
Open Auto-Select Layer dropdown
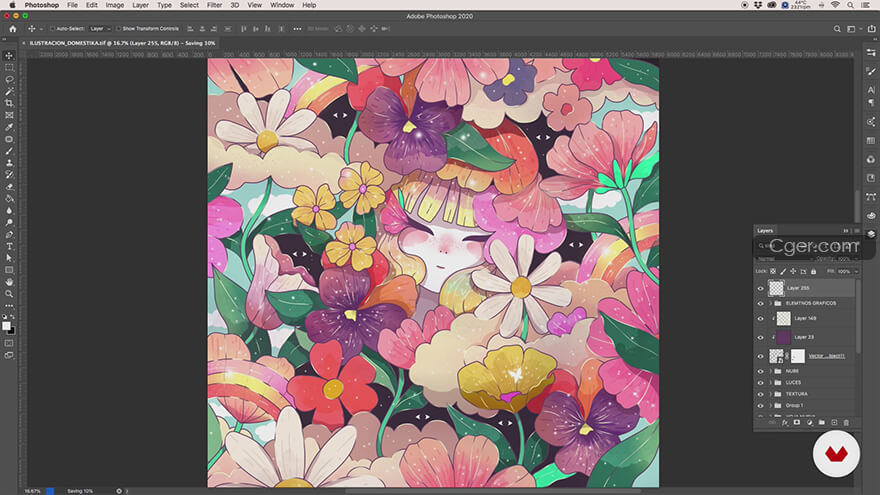pos(100,29)
